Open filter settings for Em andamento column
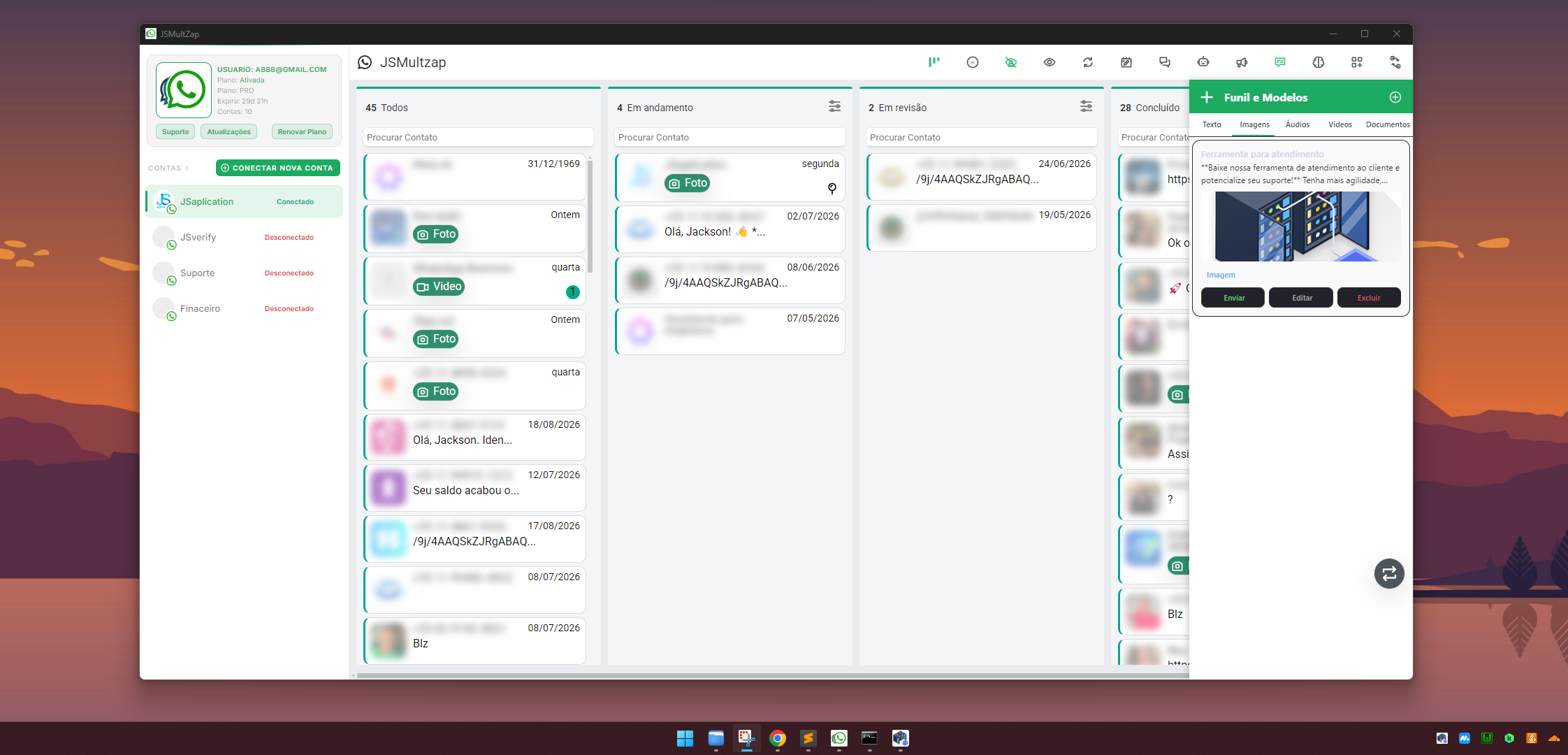1568x755 pixels. click(x=834, y=106)
